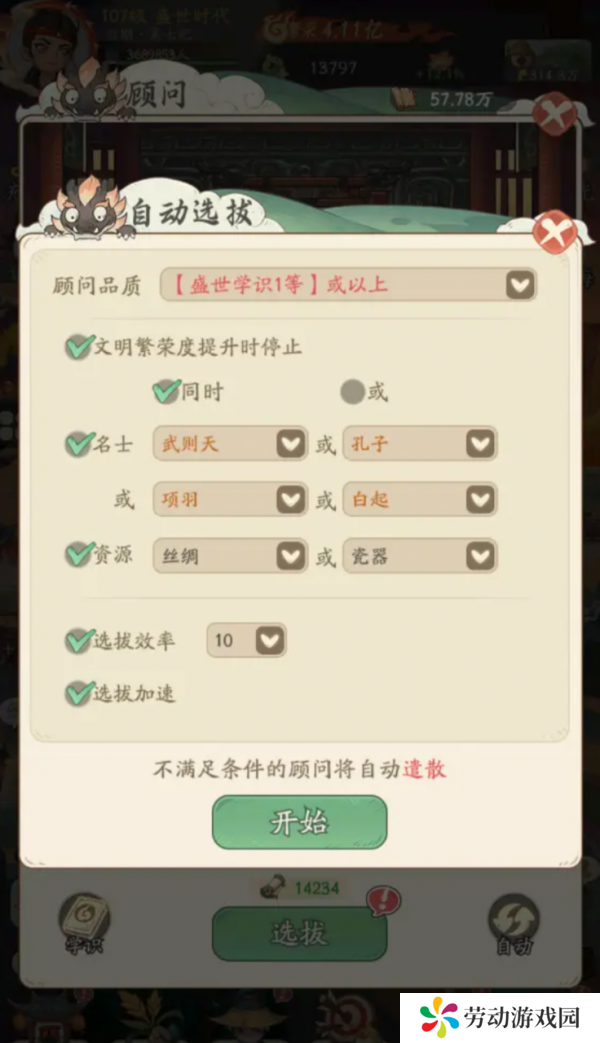
Task: Open the 瓷器 resource dropdown
Action: pos(420,556)
